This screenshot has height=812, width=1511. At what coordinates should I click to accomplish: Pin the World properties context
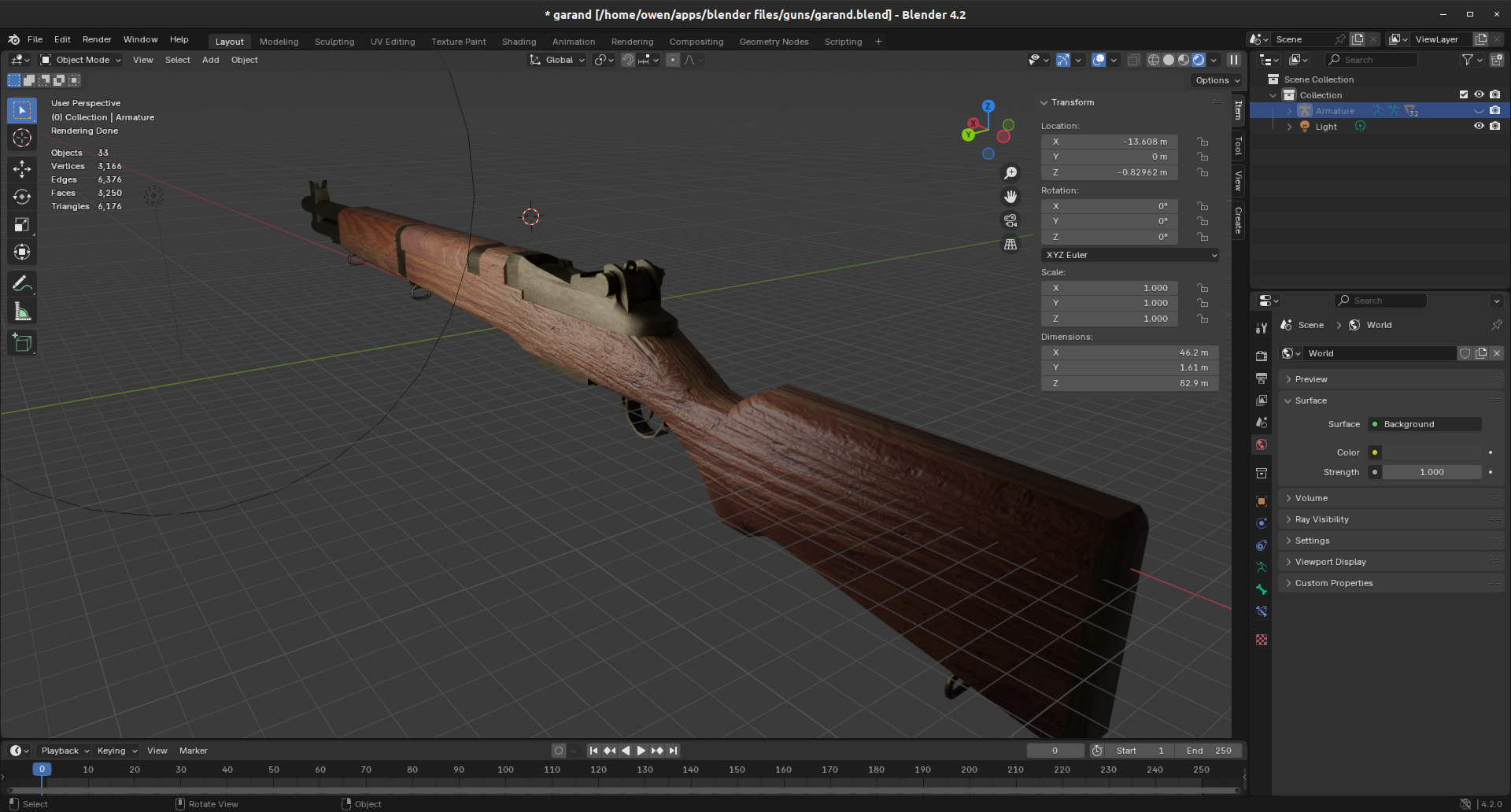(1496, 325)
